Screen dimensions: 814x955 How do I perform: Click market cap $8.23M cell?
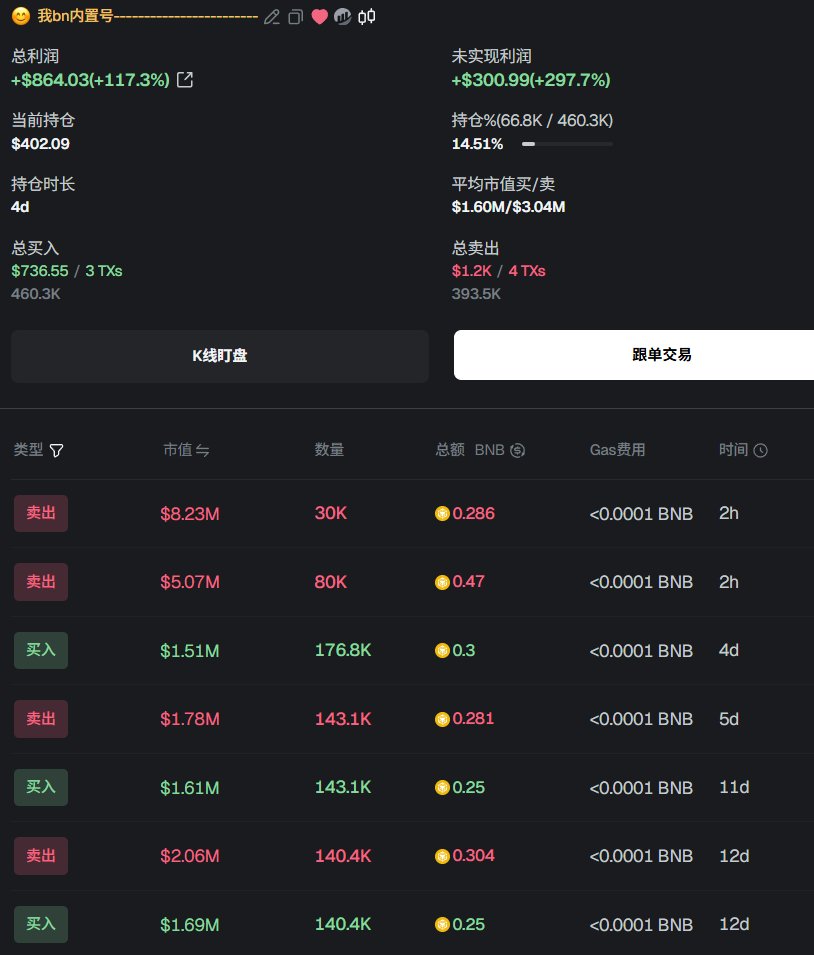tap(189, 514)
